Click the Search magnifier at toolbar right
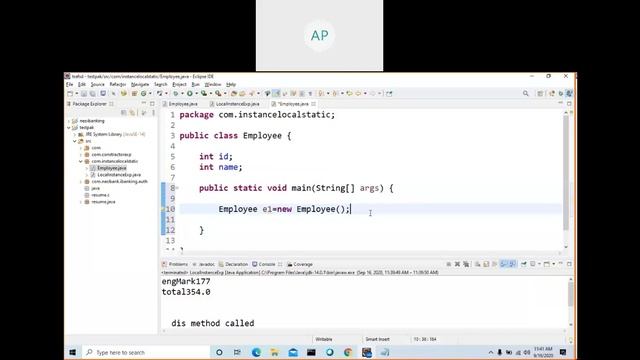This screenshot has width=640, height=360. coord(526,93)
